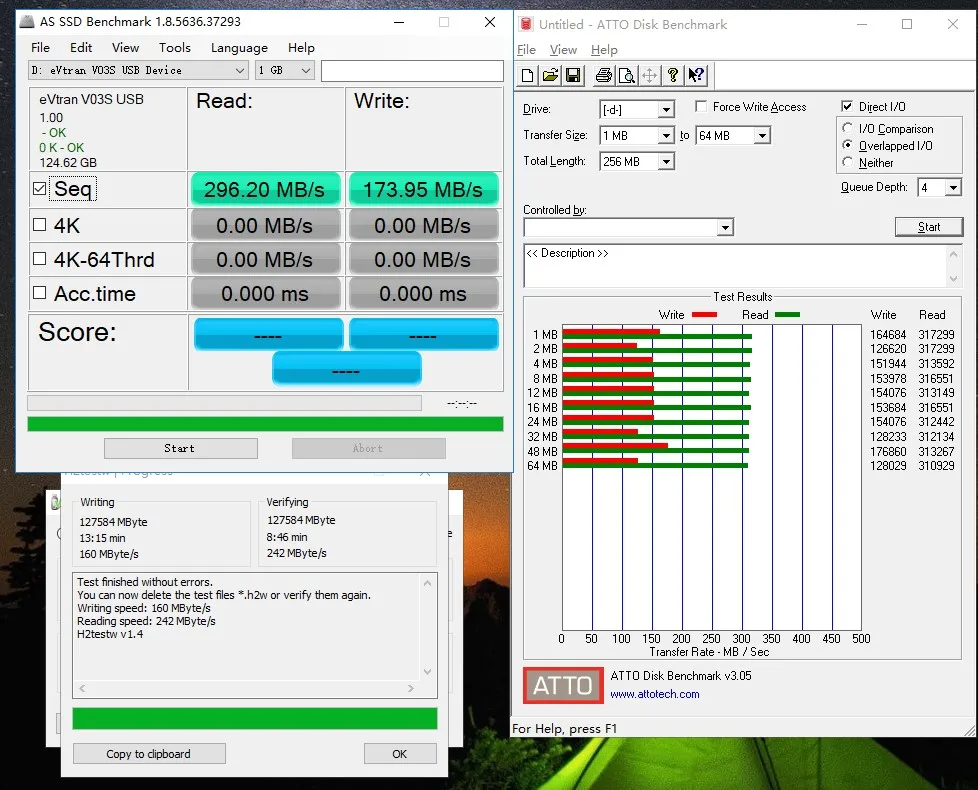Open the AS SSD View menu

click(x=125, y=47)
